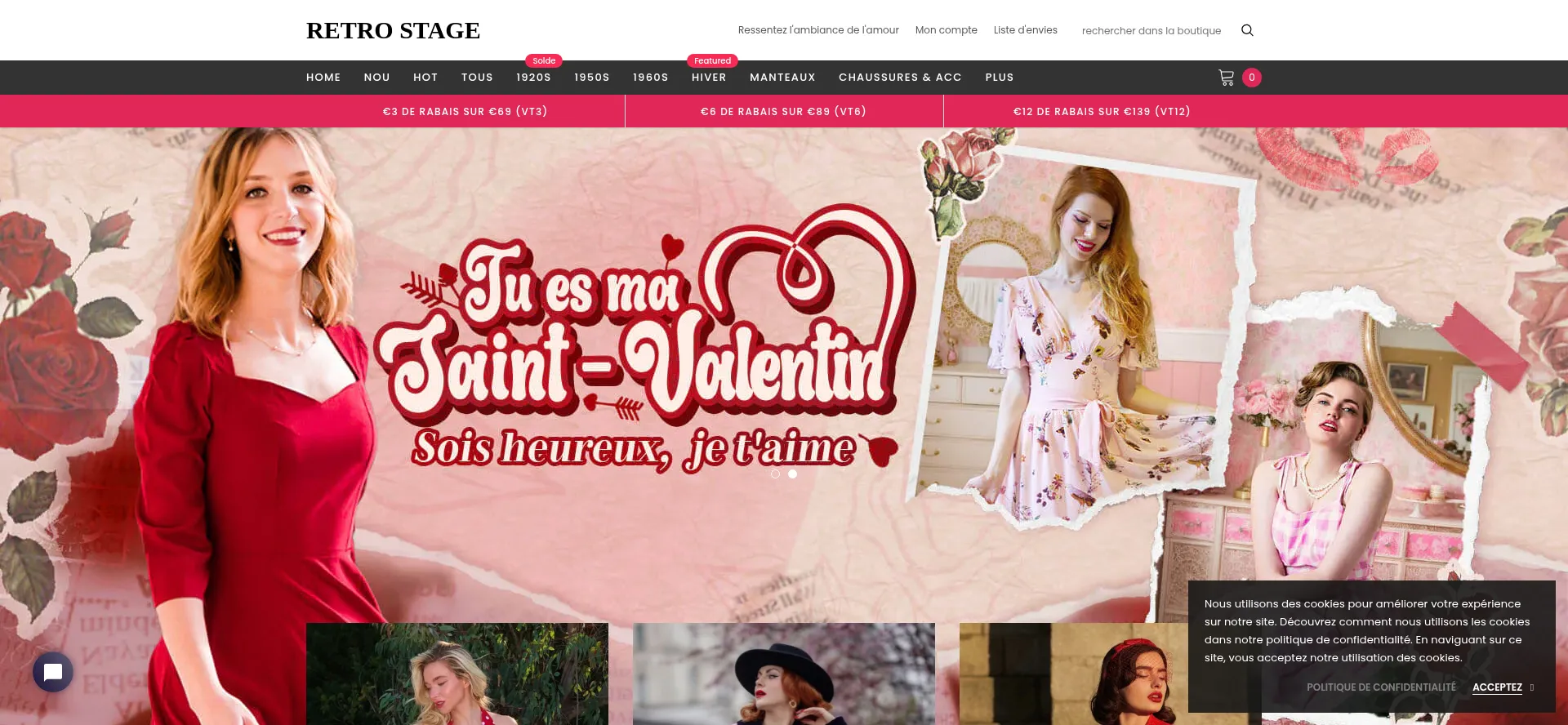This screenshot has height=725, width=1568.
Task: Open the 1950S menu item
Action: (x=592, y=78)
